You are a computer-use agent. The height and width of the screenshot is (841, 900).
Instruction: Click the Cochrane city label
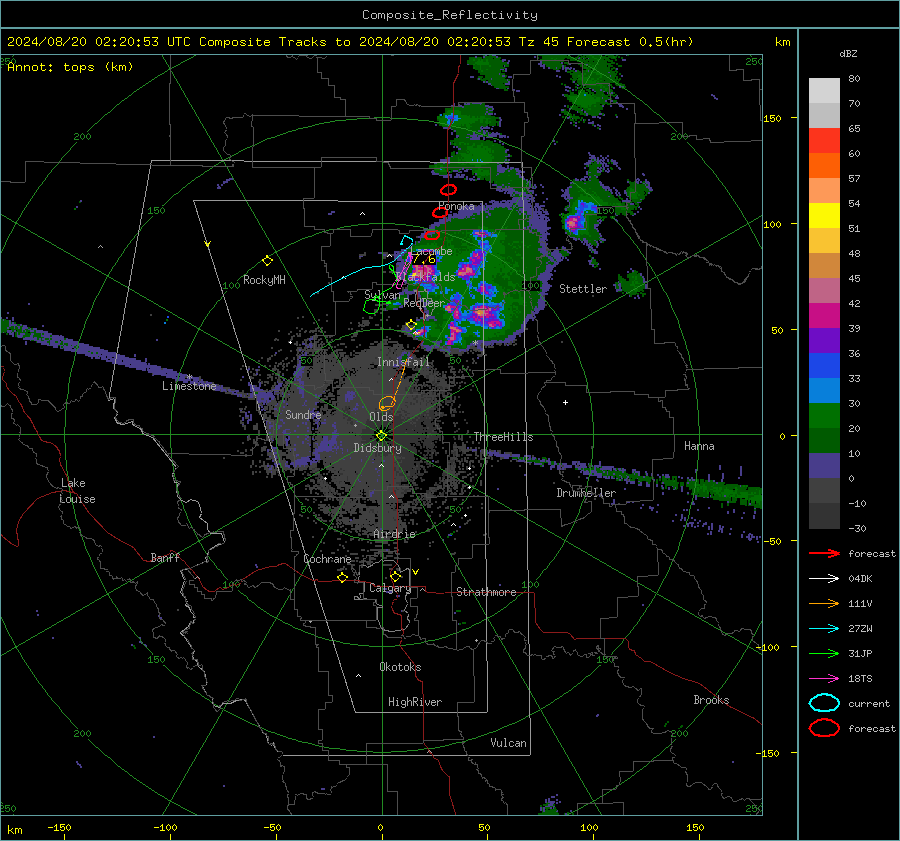(x=327, y=559)
